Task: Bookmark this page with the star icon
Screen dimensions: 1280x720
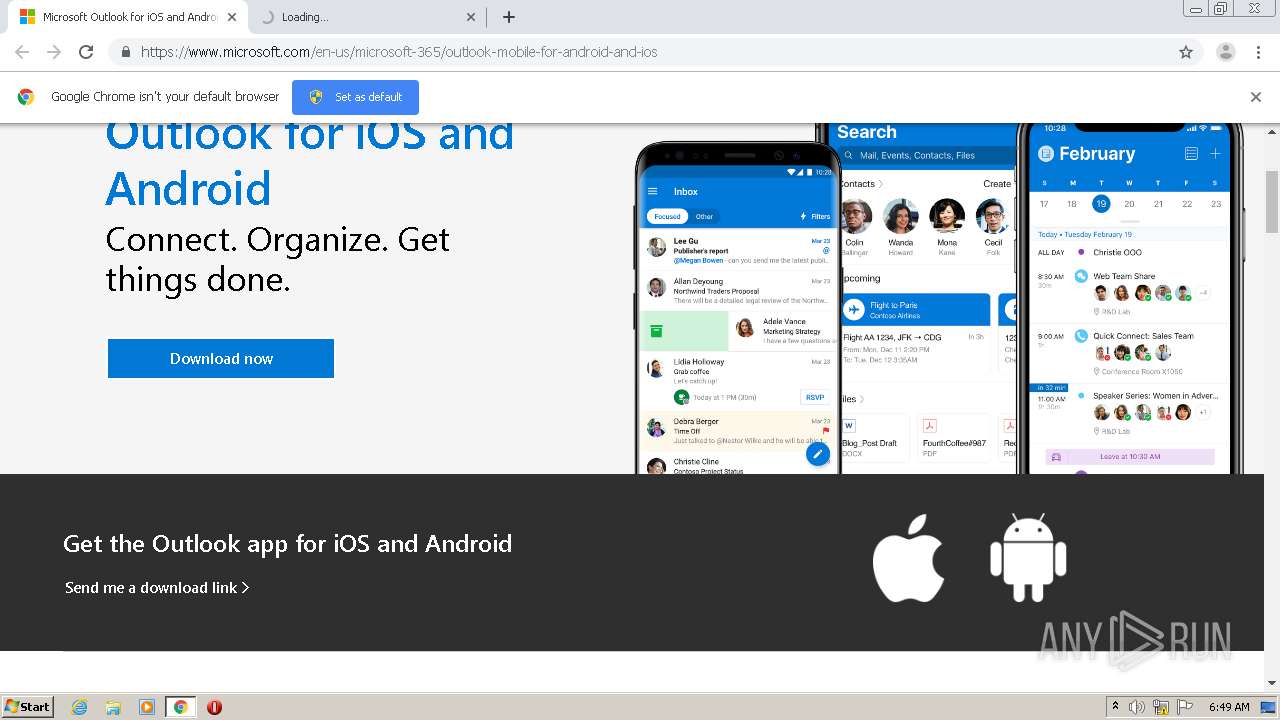Action: (x=1186, y=52)
